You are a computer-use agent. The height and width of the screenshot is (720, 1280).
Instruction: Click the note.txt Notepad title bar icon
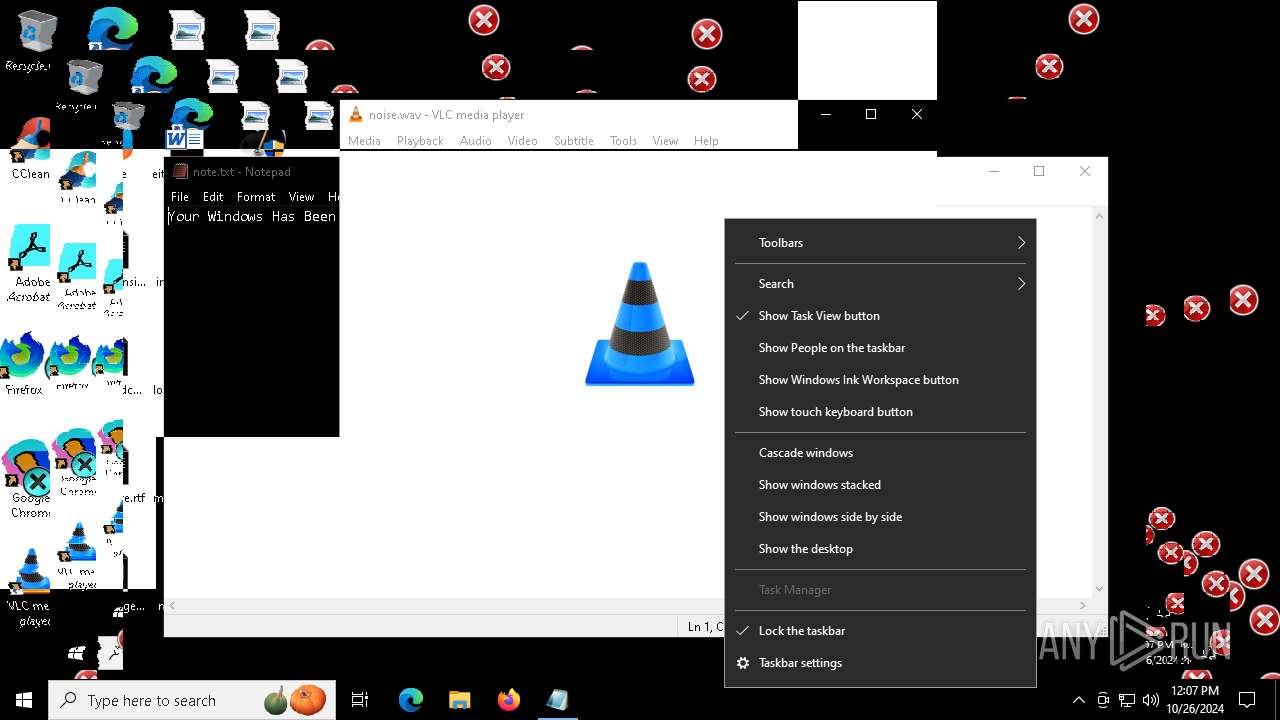click(180, 171)
